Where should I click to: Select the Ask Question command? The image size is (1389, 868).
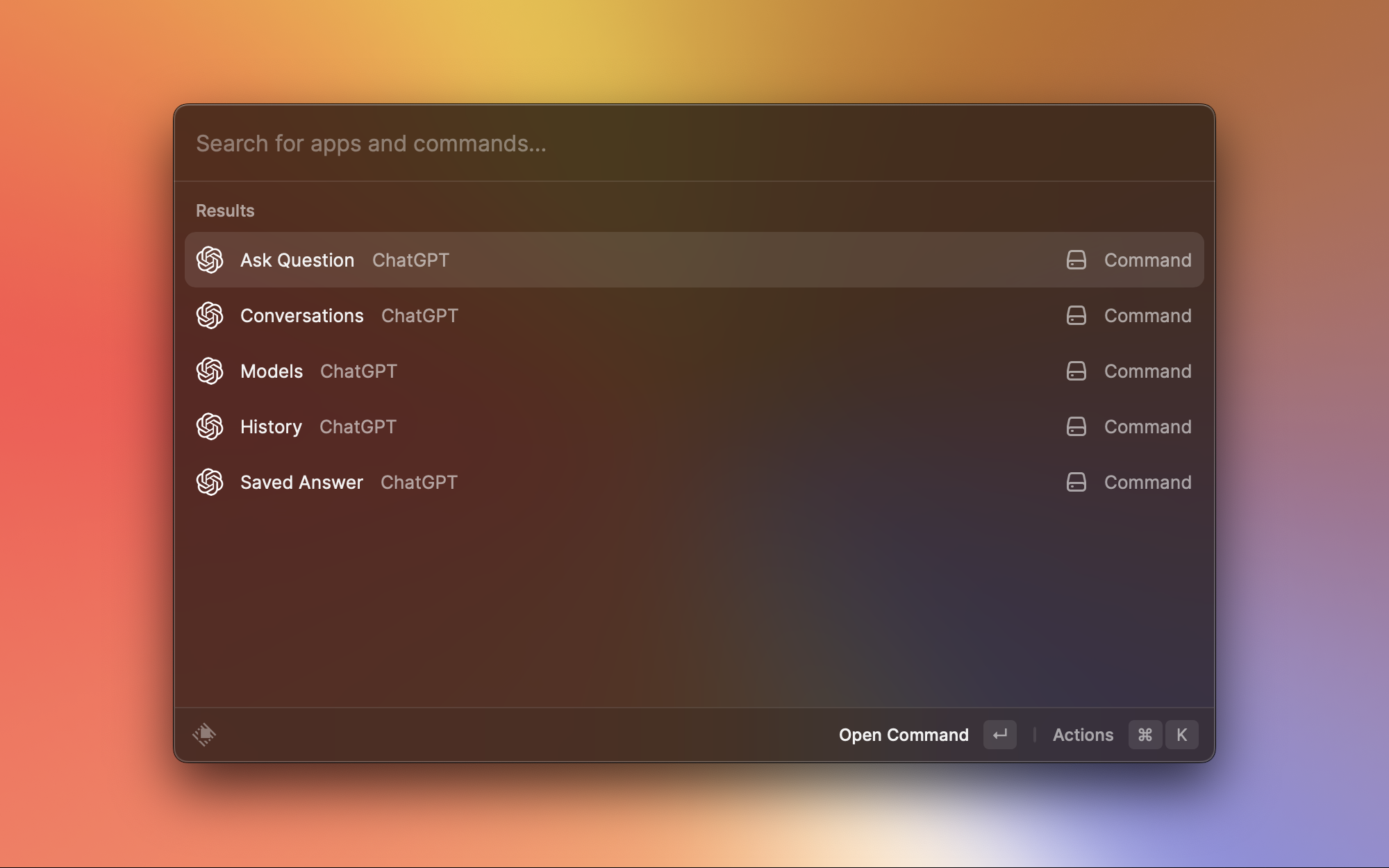tap(297, 260)
